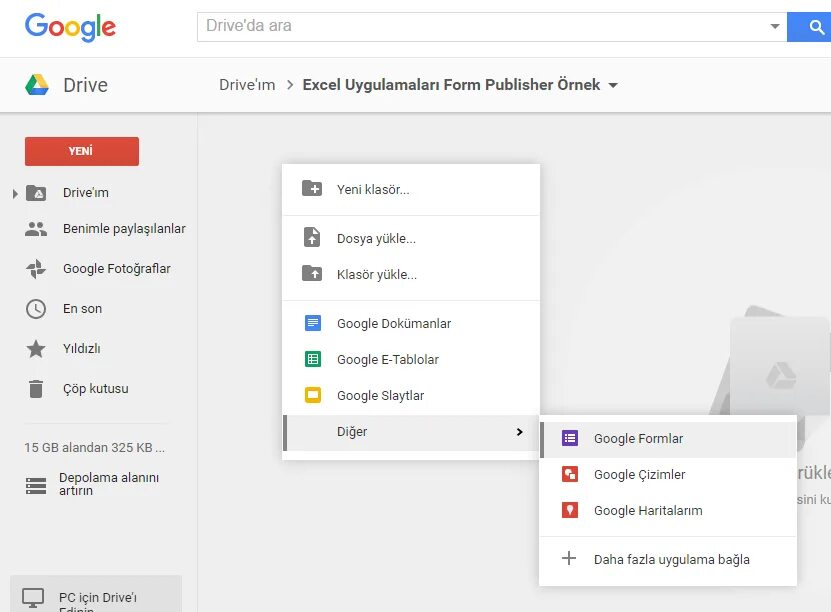
Task: Click the Drive'ım folder icon in sidebar
Action: (36, 193)
